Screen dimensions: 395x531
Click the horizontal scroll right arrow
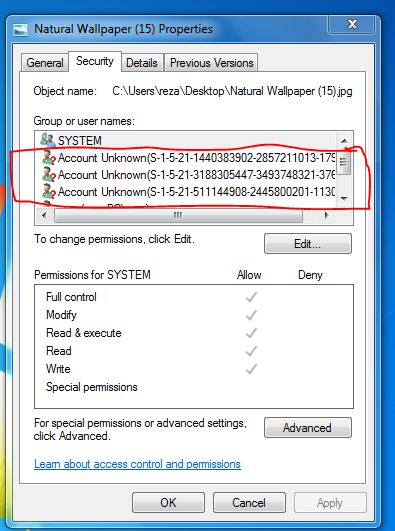point(326,215)
